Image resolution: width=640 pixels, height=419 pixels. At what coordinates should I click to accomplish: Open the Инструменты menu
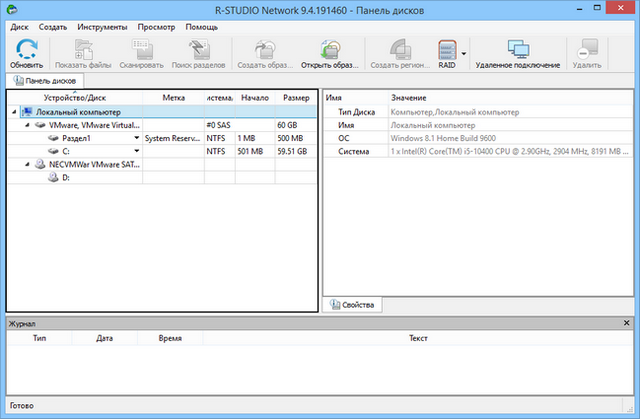(x=102, y=26)
